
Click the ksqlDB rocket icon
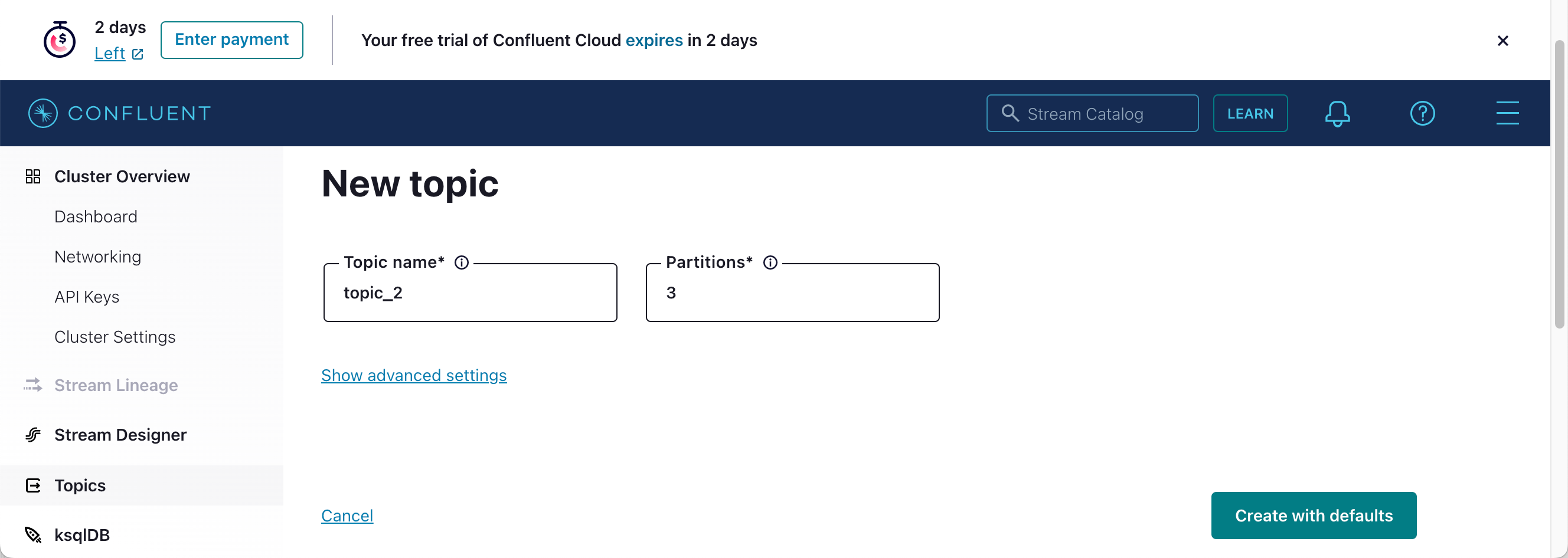[33, 535]
